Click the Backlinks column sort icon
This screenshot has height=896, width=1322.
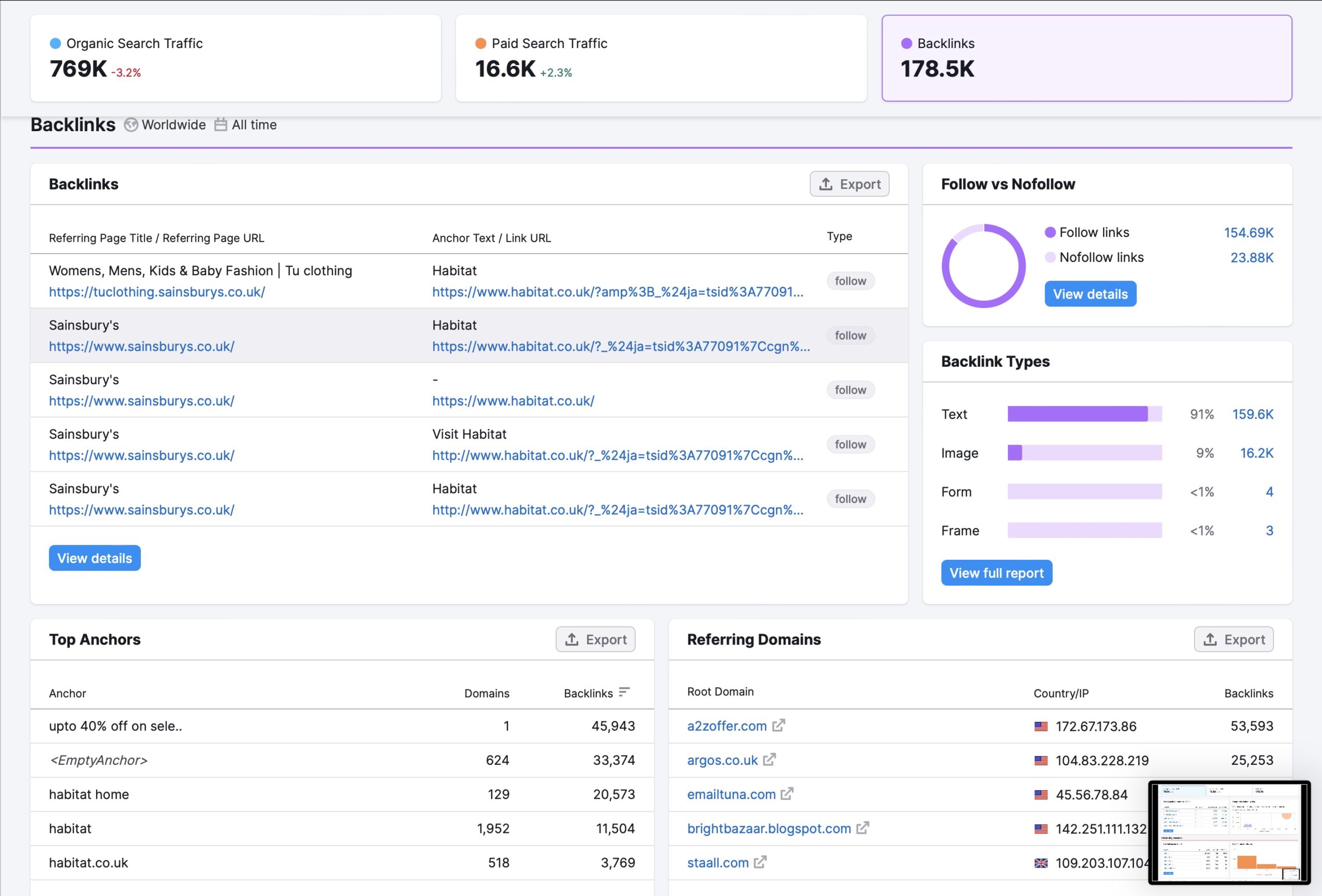(625, 692)
